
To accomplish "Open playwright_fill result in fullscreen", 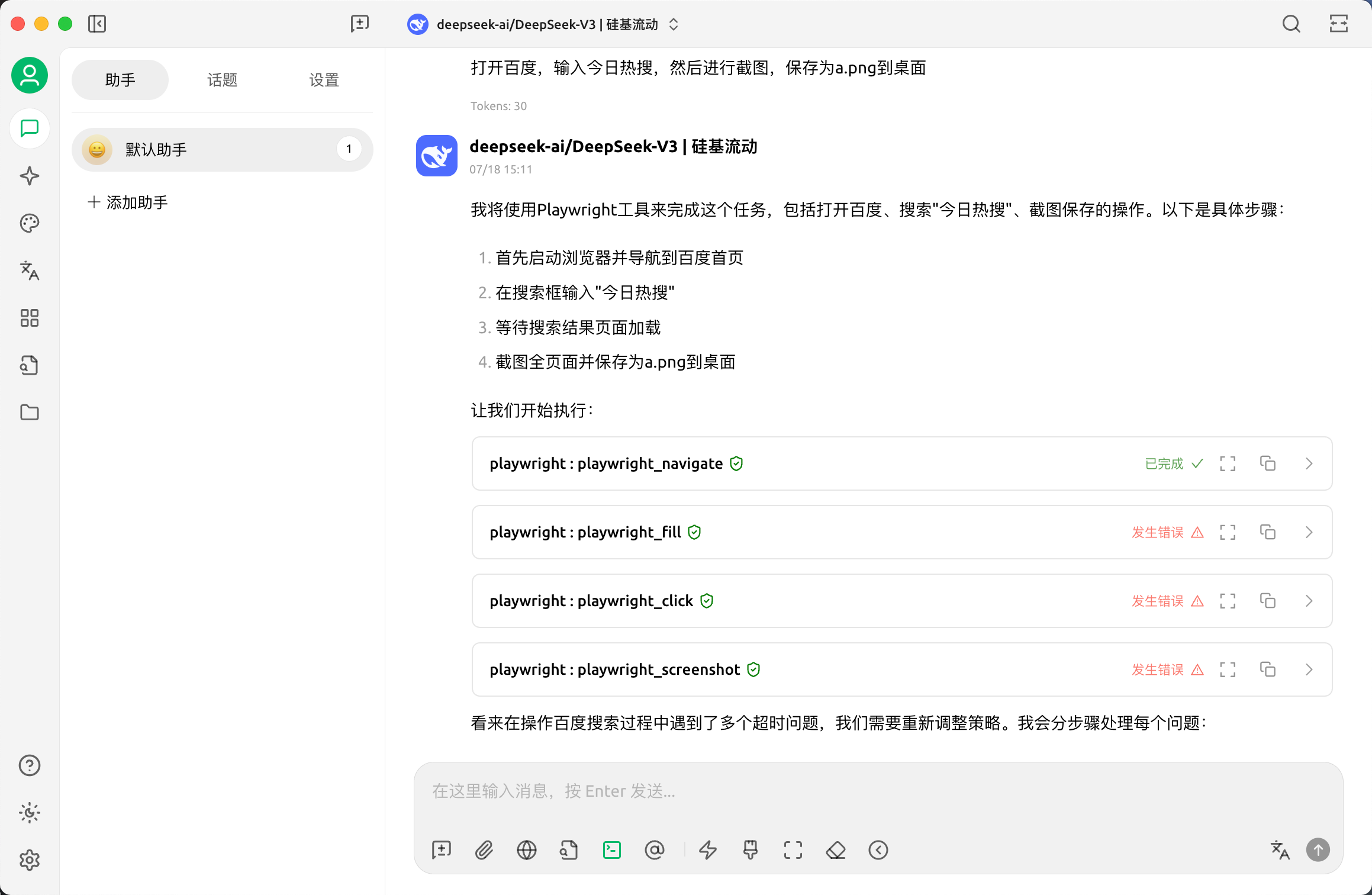I will click(x=1228, y=532).
